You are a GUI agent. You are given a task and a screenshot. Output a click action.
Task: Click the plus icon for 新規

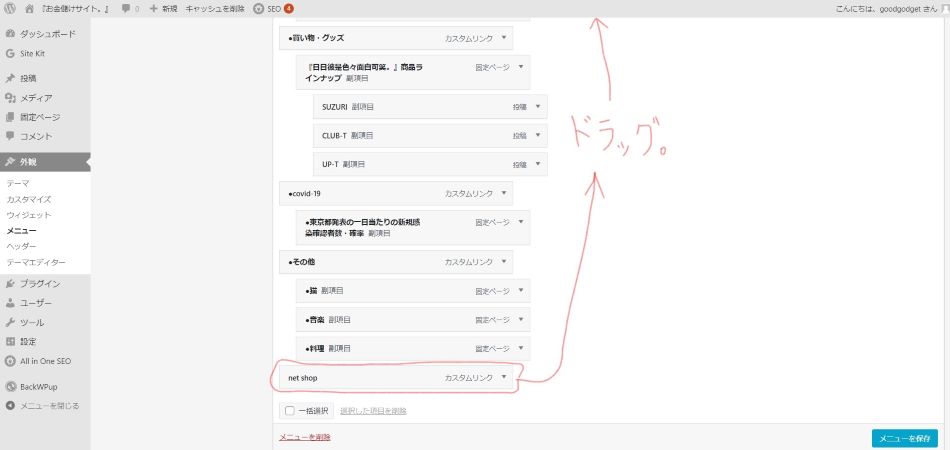(153, 8)
